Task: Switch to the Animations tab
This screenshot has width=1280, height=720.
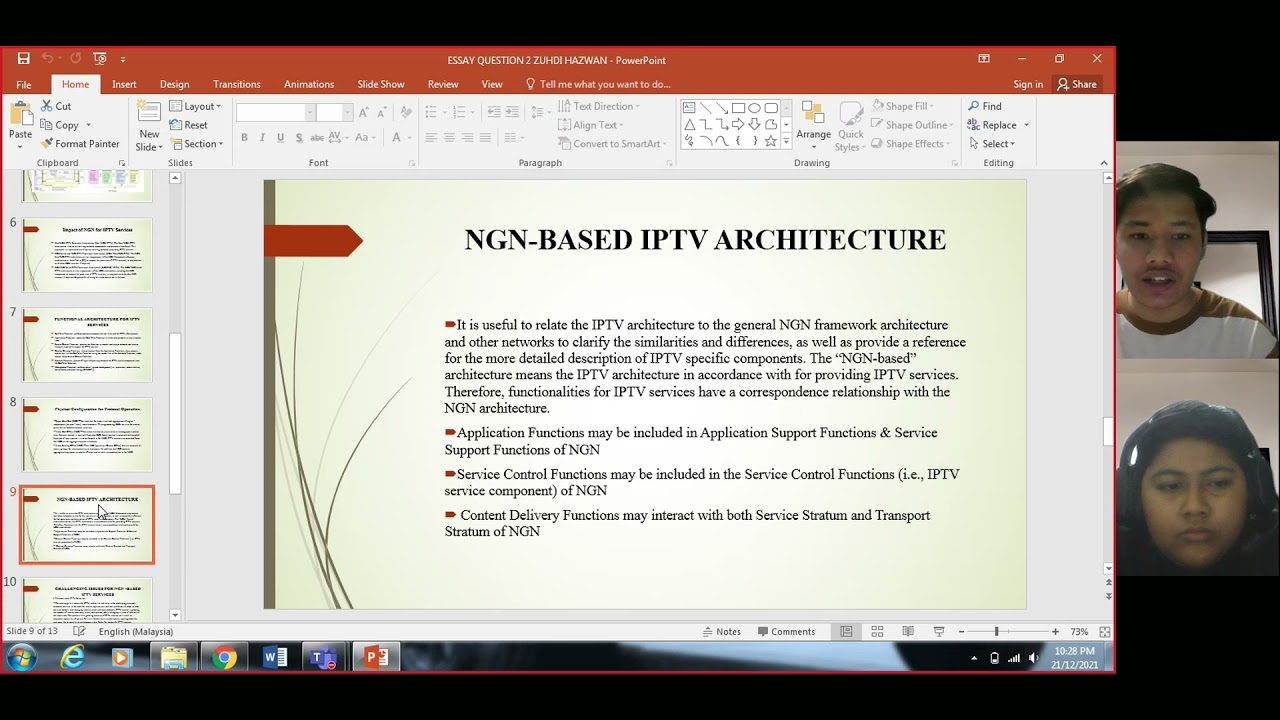Action: click(309, 84)
